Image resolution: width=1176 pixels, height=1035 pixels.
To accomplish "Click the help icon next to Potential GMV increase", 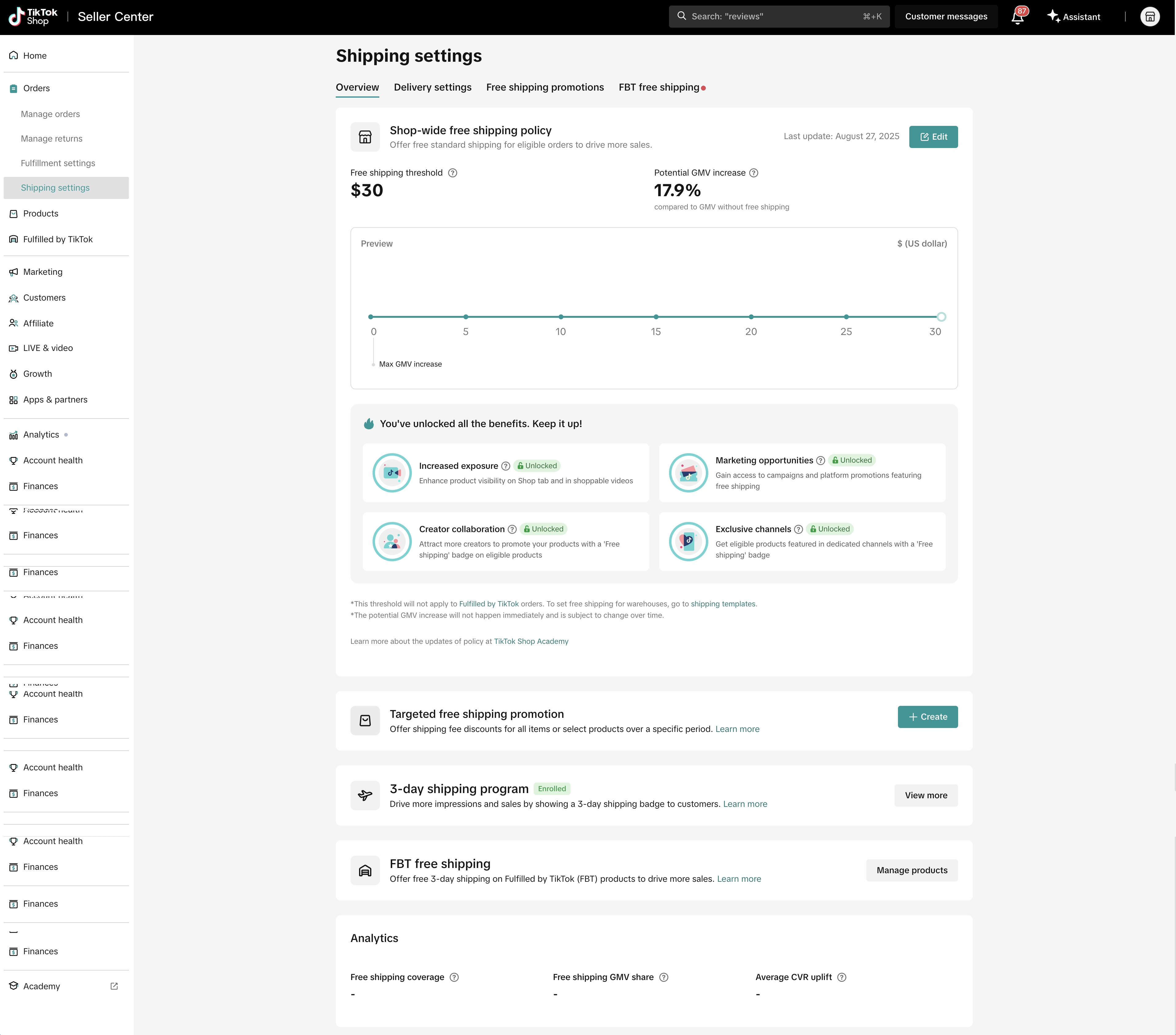I will pos(754,173).
